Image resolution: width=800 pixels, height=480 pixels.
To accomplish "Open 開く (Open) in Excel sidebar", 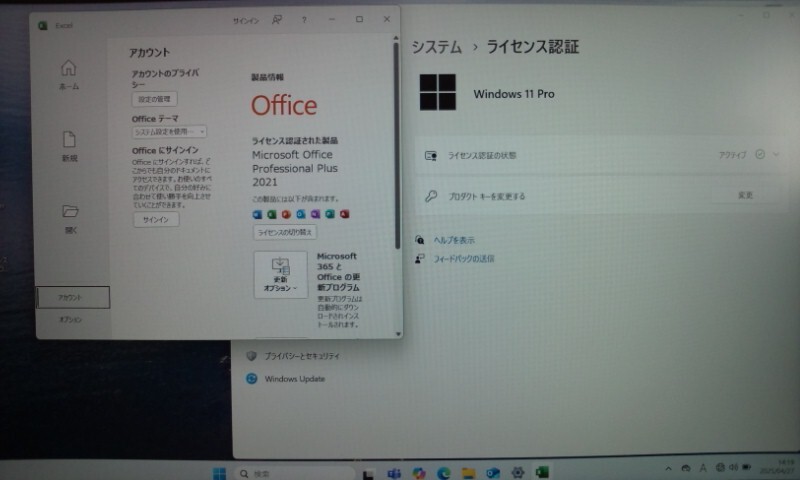I will (x=70, y=218).
